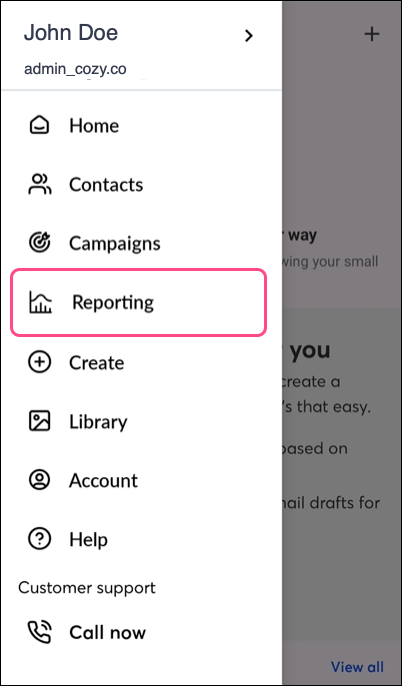Click the Campaigns target icon
The width and height of the screenshot is (402, 686).
click(x=40, y=243)
